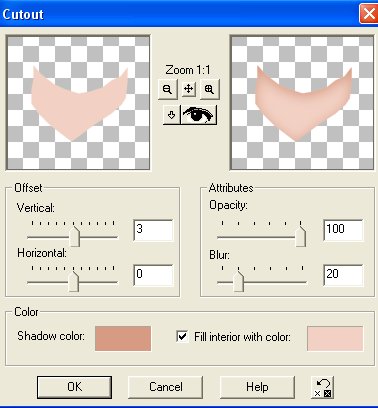
Task: Click the Horizontal offset slider handle
Action: coord(74,281)
